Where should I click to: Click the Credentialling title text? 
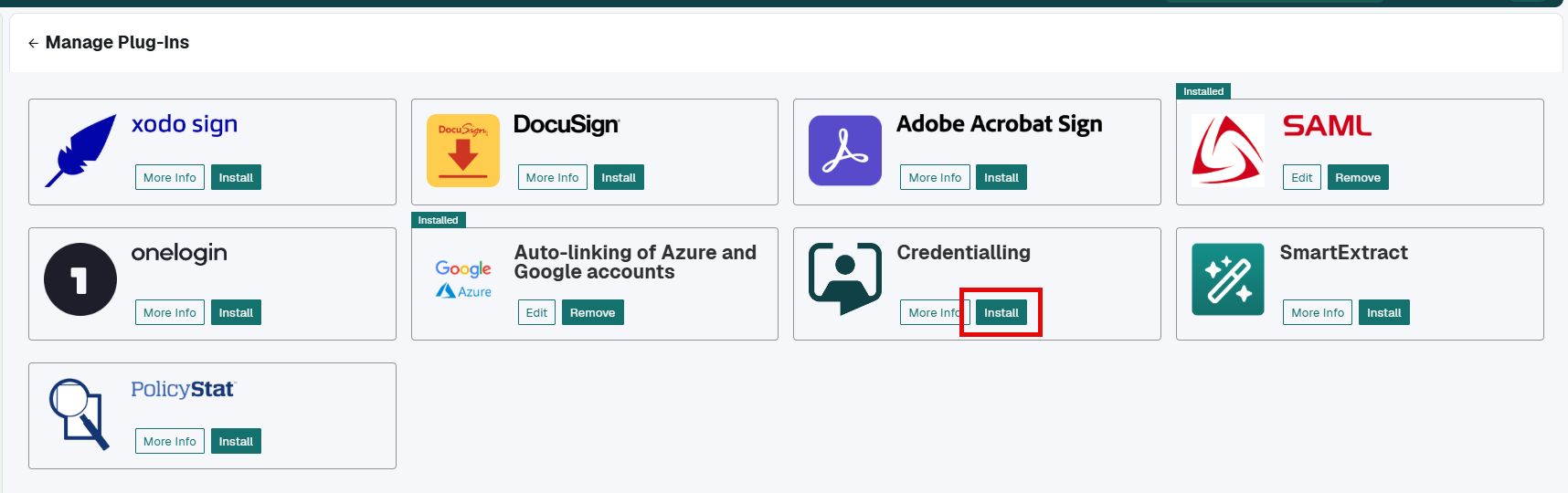pyautogui.click(x=964, y=253)
